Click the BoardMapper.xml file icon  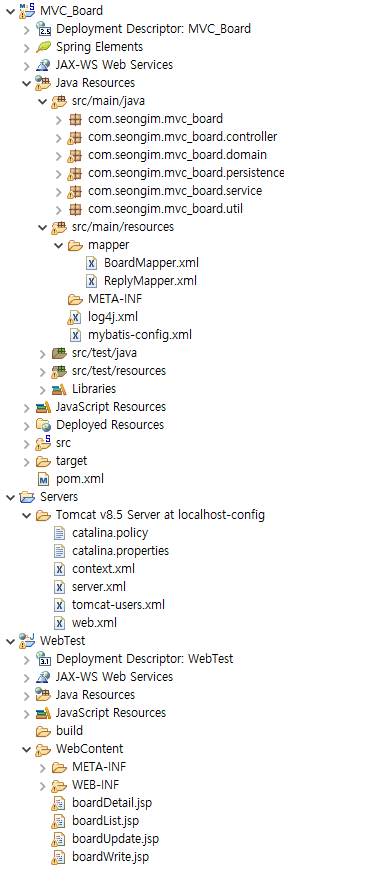[x=91, y=263]
